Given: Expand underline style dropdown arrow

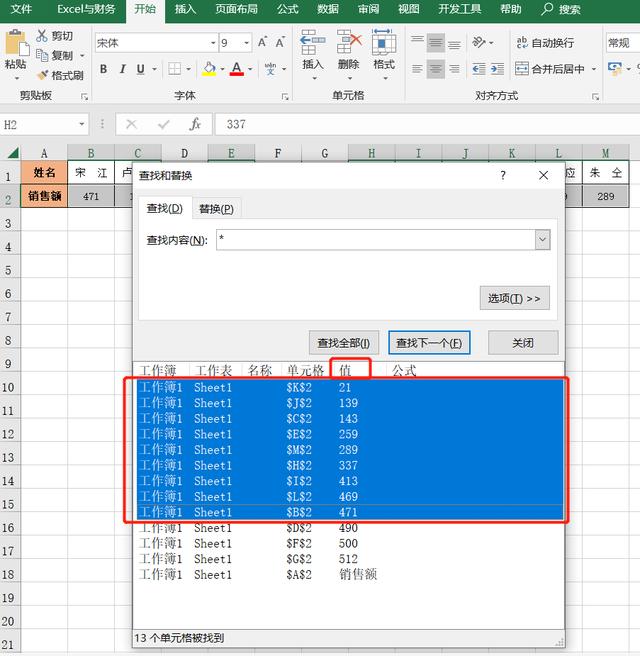Looking at the screenshot, I should pyautogui.click(x=154, y=69).
